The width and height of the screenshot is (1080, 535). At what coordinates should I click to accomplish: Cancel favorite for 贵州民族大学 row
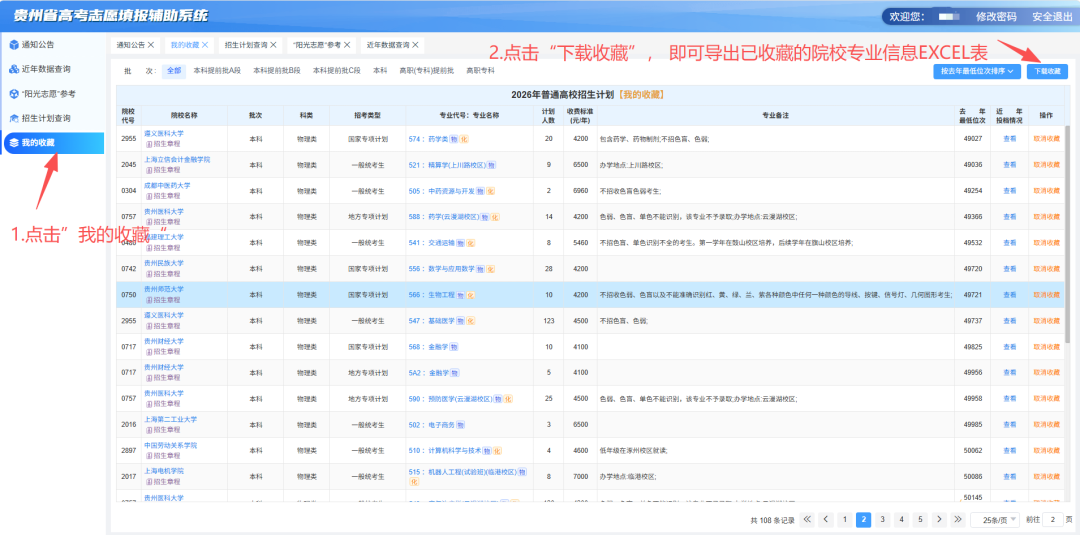point(1046,269)
